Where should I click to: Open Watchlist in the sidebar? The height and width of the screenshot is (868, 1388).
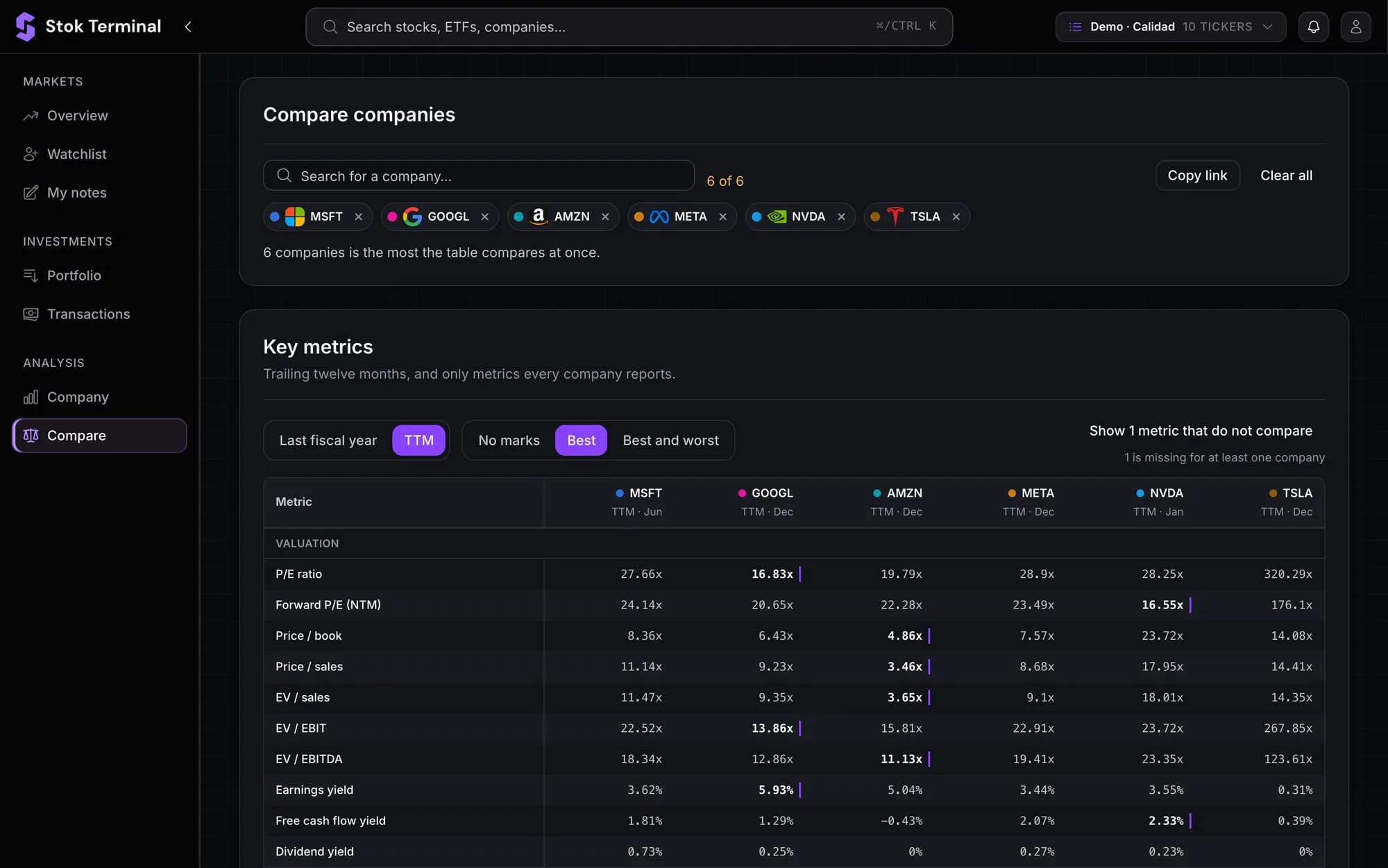coord(99,154)
